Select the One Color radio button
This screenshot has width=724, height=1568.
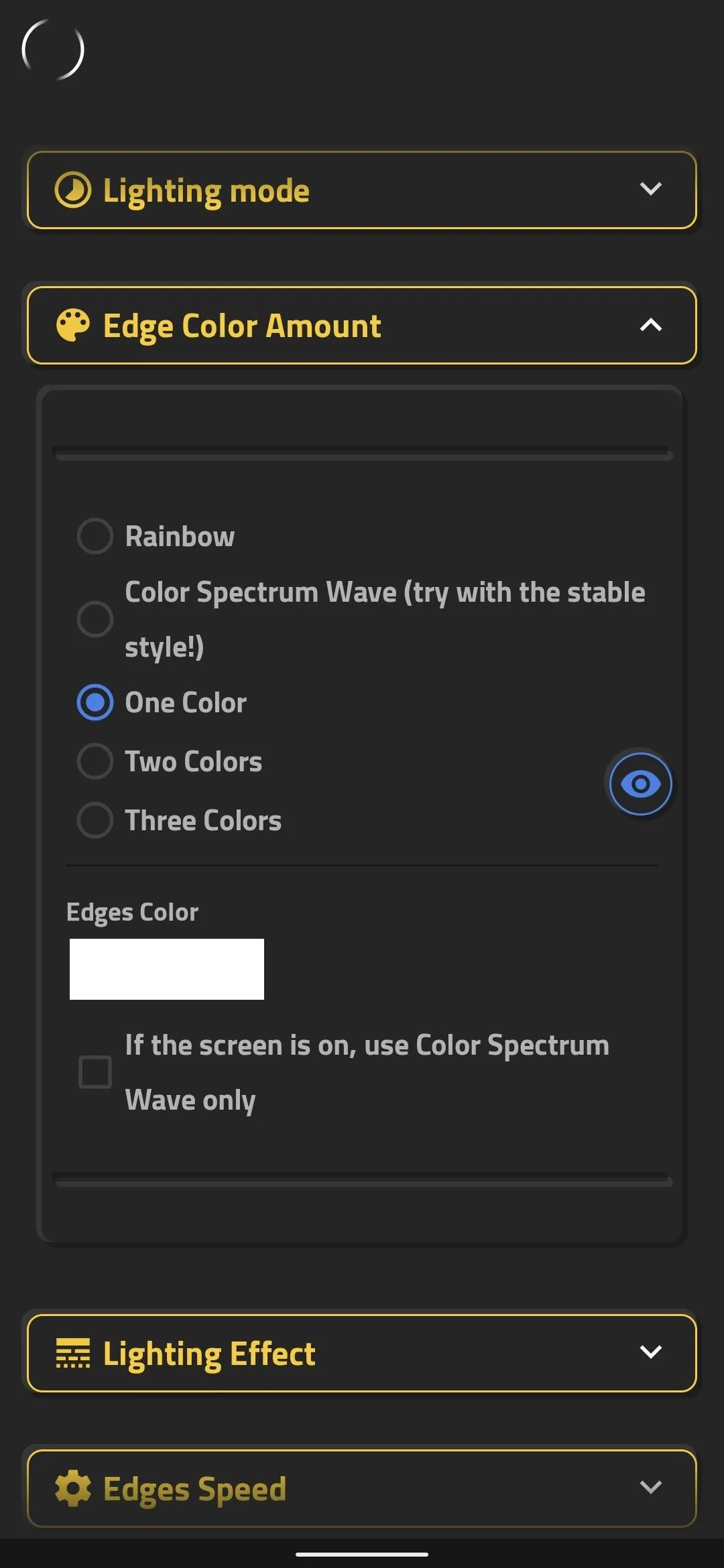(x=95, y=702)
